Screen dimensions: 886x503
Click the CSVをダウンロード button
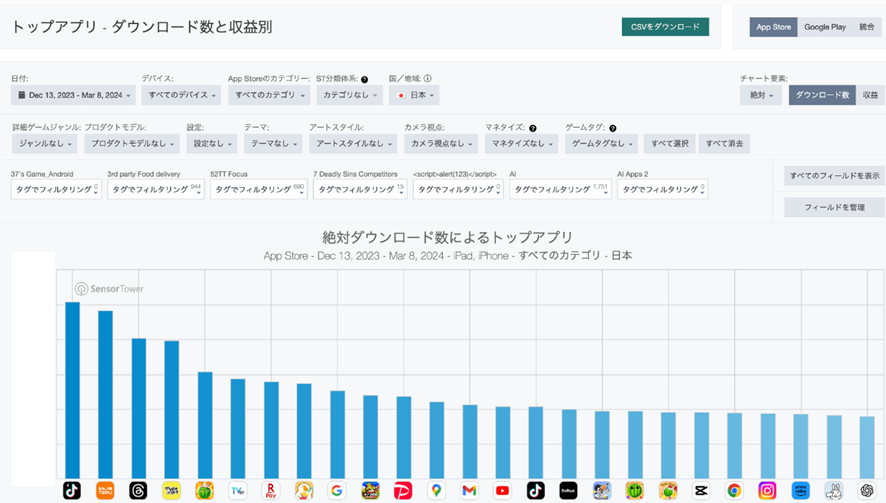click(x=664, y=27)
